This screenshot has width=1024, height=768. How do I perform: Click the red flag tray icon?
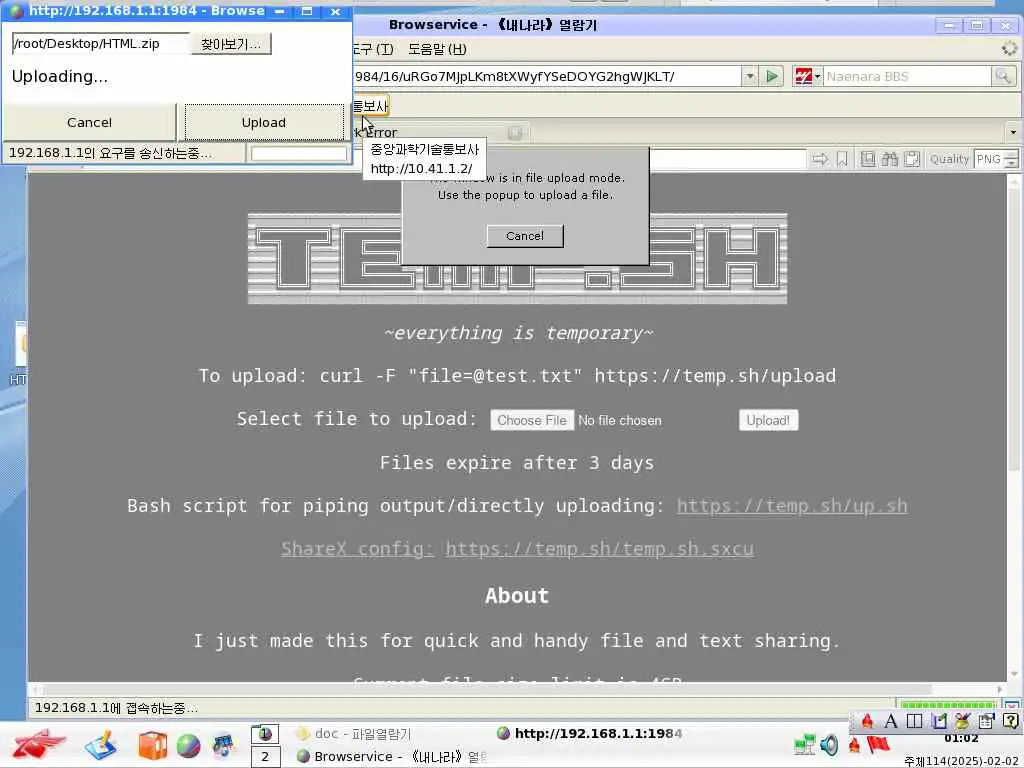point(878,744)
